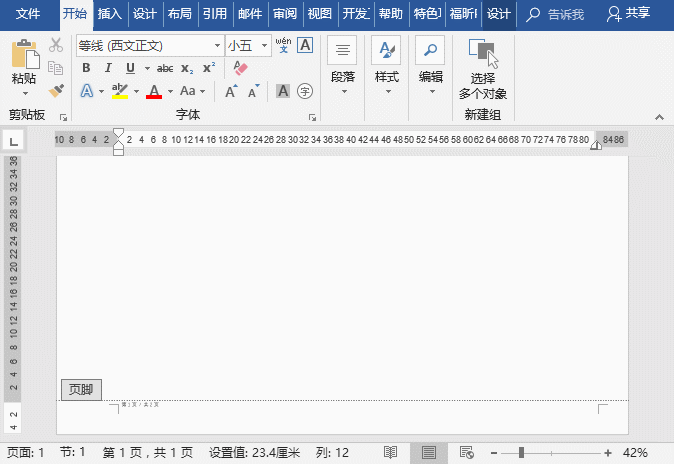Viewport: 674px width, 464px height.
Task: Apply red font color
Action: point(154,91)
